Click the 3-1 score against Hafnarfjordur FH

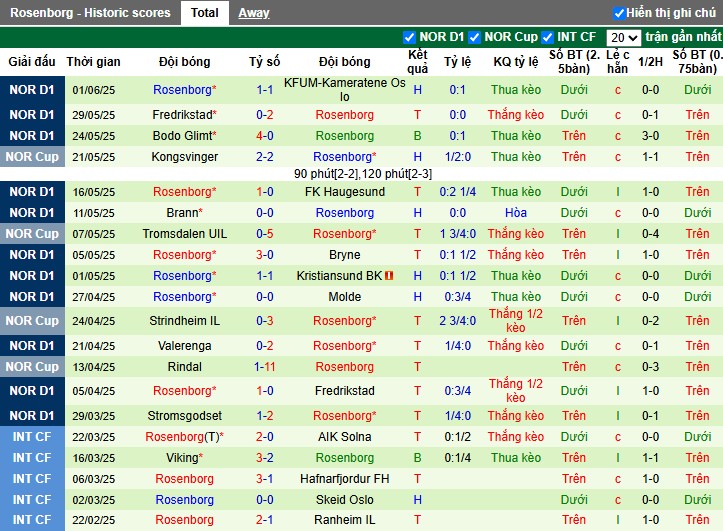point(265,479)
